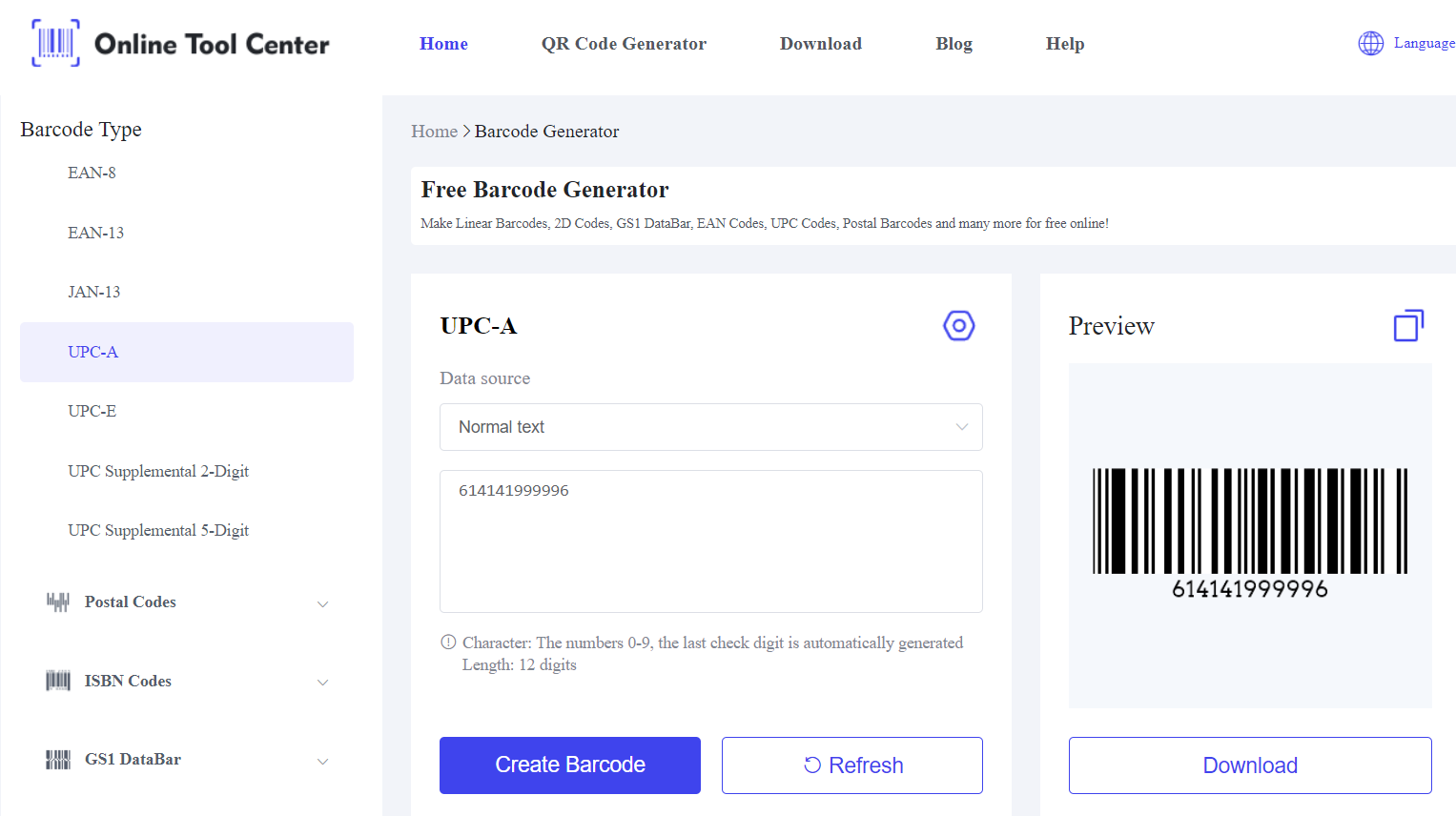Open the language globe icon
Image resolution: width=1456 pixels, height=816 pixels.
click(1370, 43)
